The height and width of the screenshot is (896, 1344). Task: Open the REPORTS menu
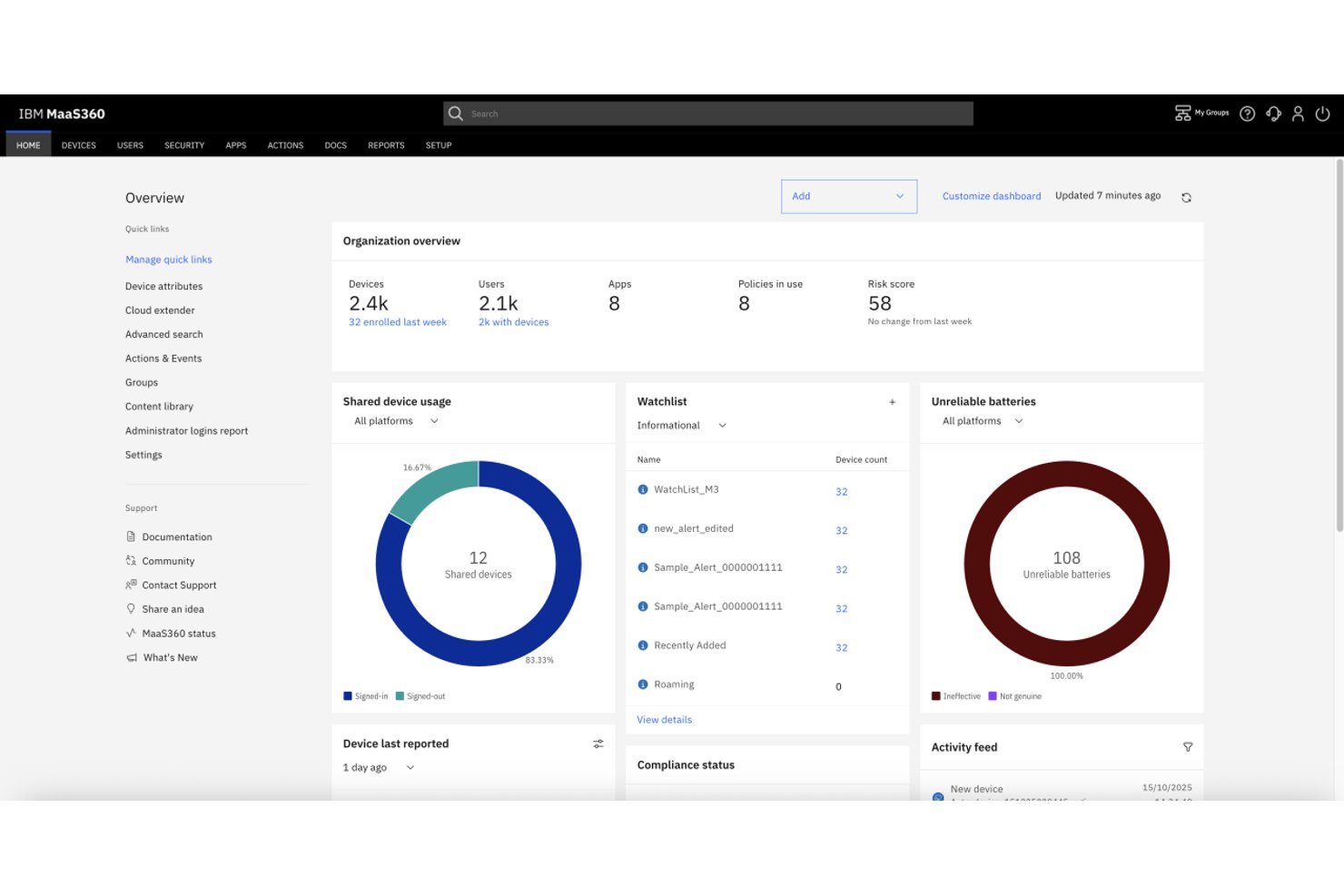click(x=386, y=145)
